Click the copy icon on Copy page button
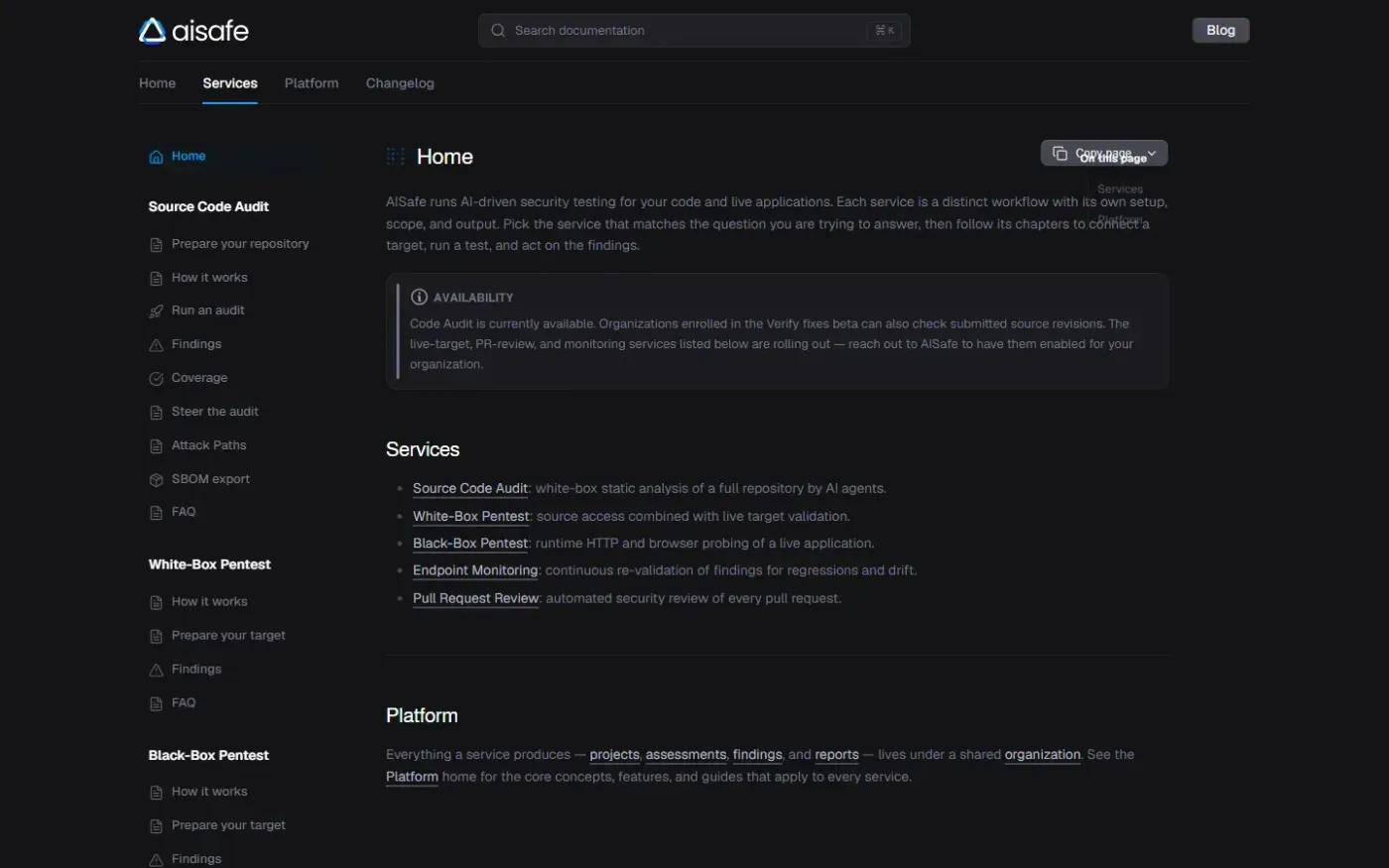The image size is (1389, 868). pos(1060,153)
